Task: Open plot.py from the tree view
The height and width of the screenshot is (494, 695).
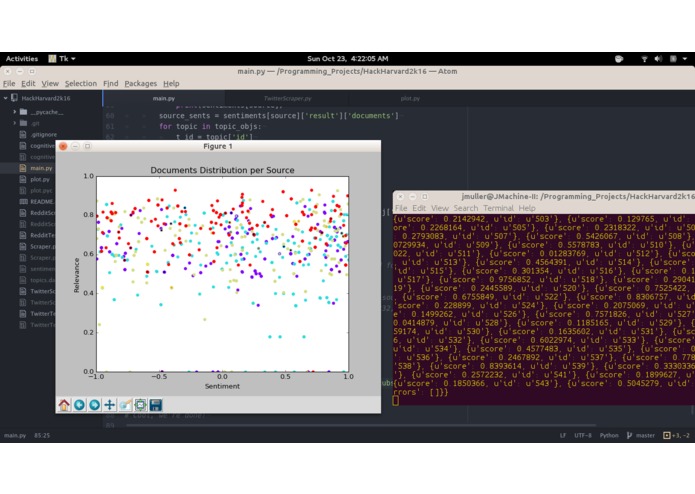Action: pos(40,179)
